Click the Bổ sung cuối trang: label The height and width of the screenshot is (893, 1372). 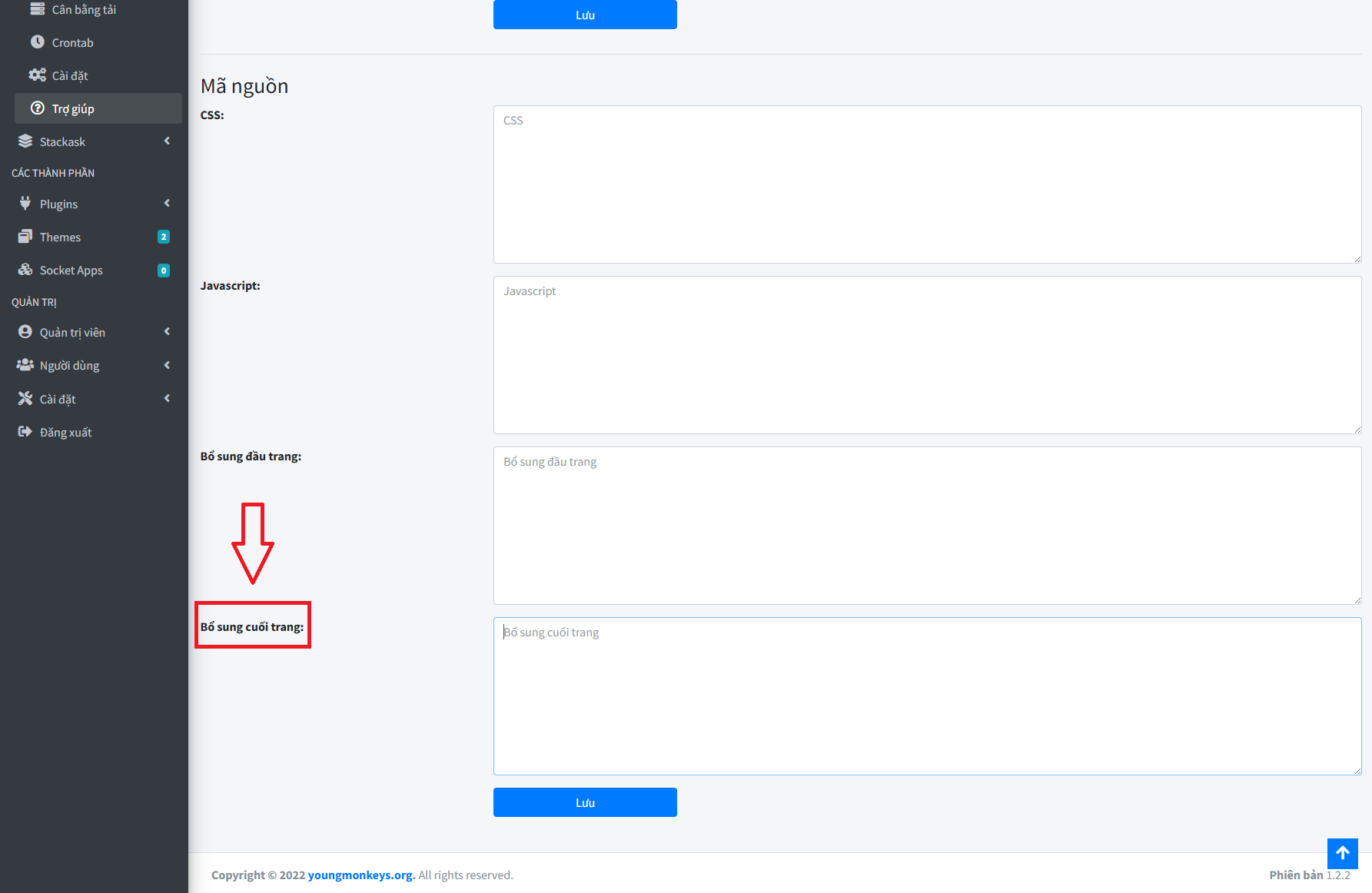click(252, 627)
